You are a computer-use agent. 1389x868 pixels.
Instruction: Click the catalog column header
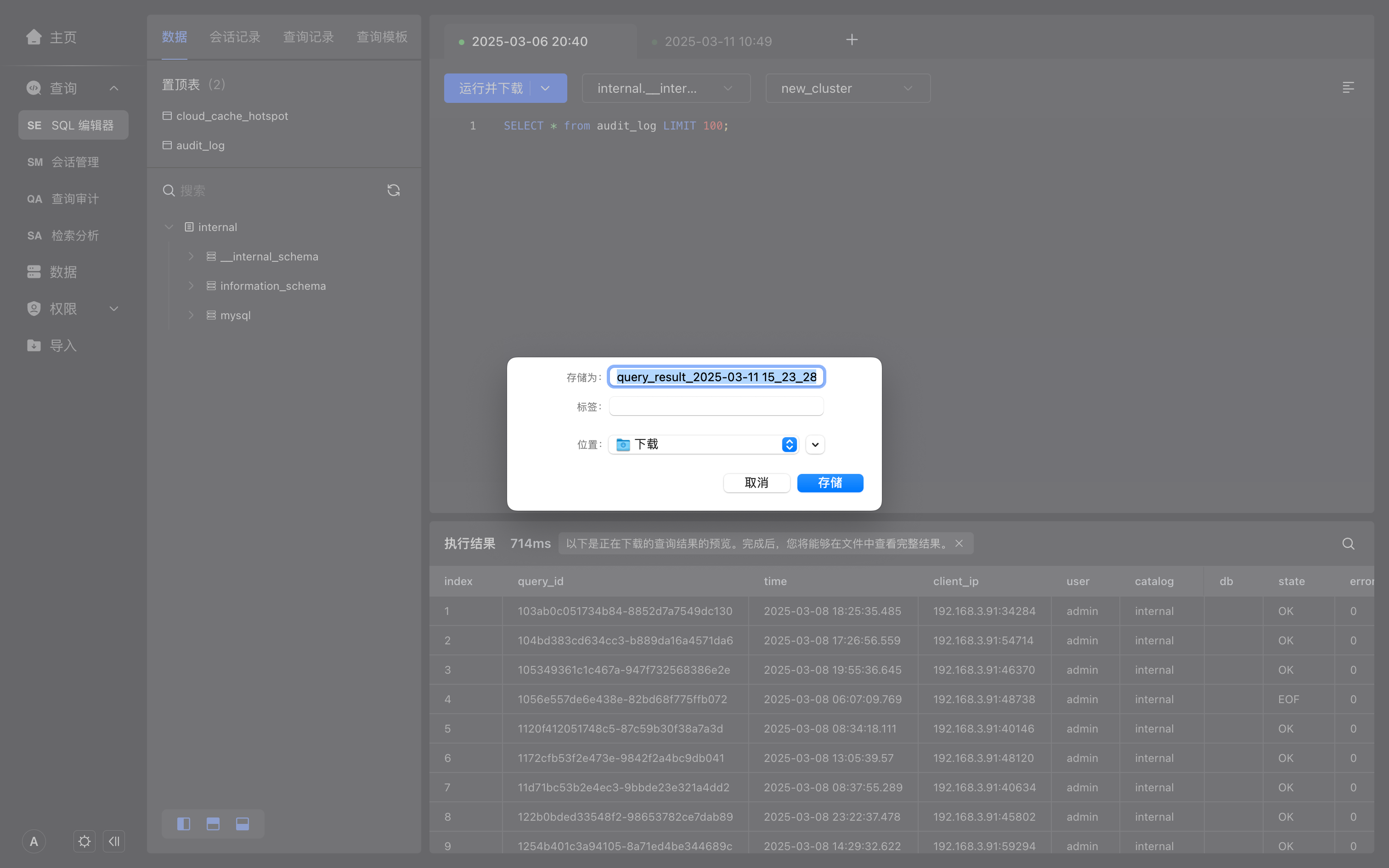1154,581
